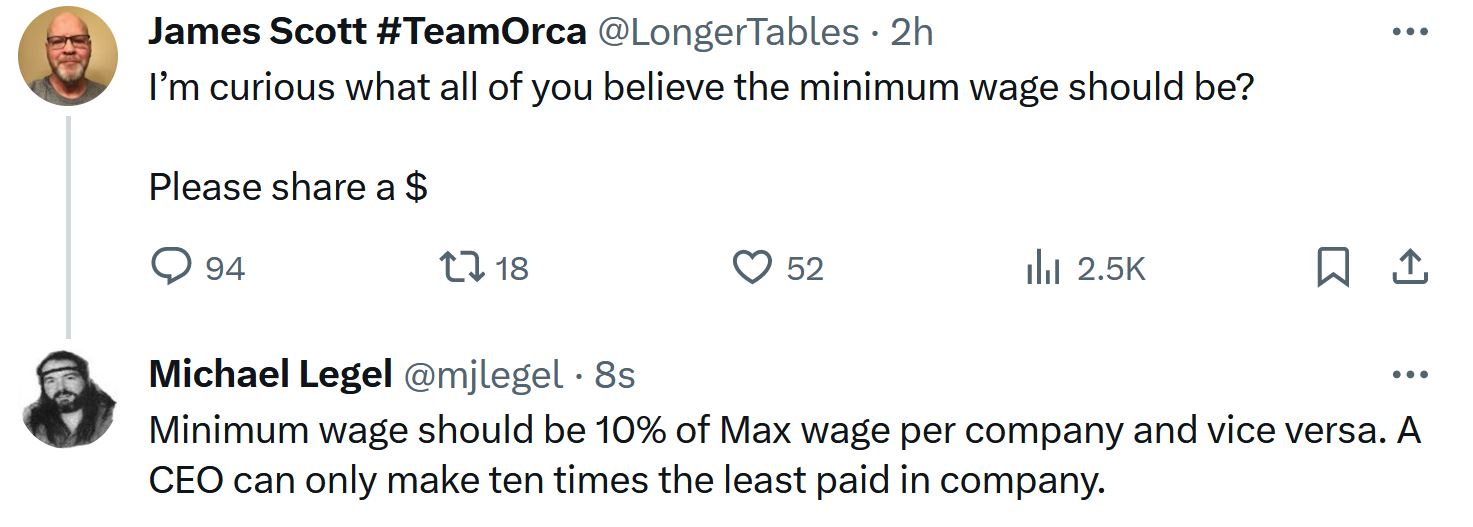The width and height of the screenshot is (1473, 527).
Task: Open the reply icon on James Scott's tweet
Action: click(170, 267)
